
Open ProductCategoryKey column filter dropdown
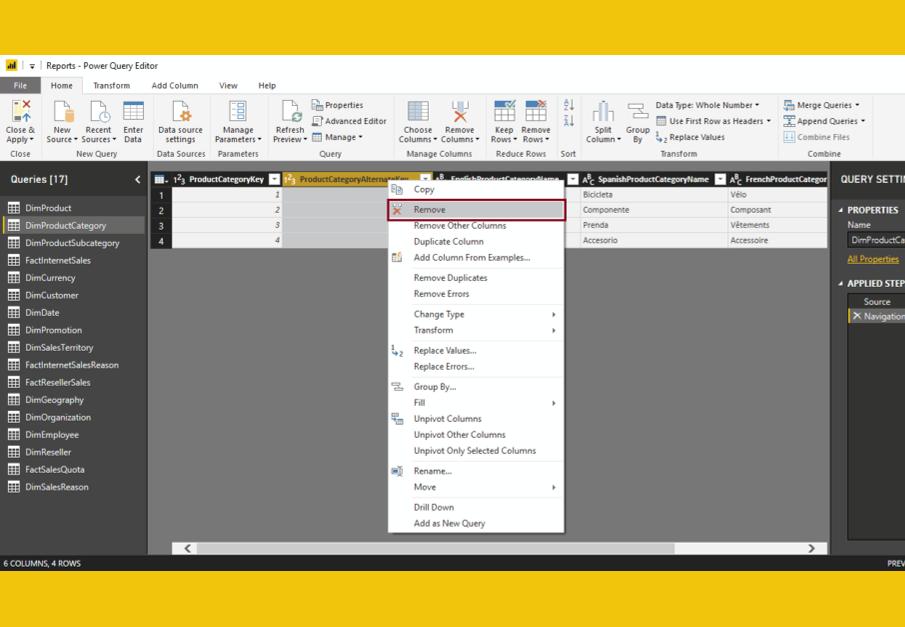click(275, 179)
